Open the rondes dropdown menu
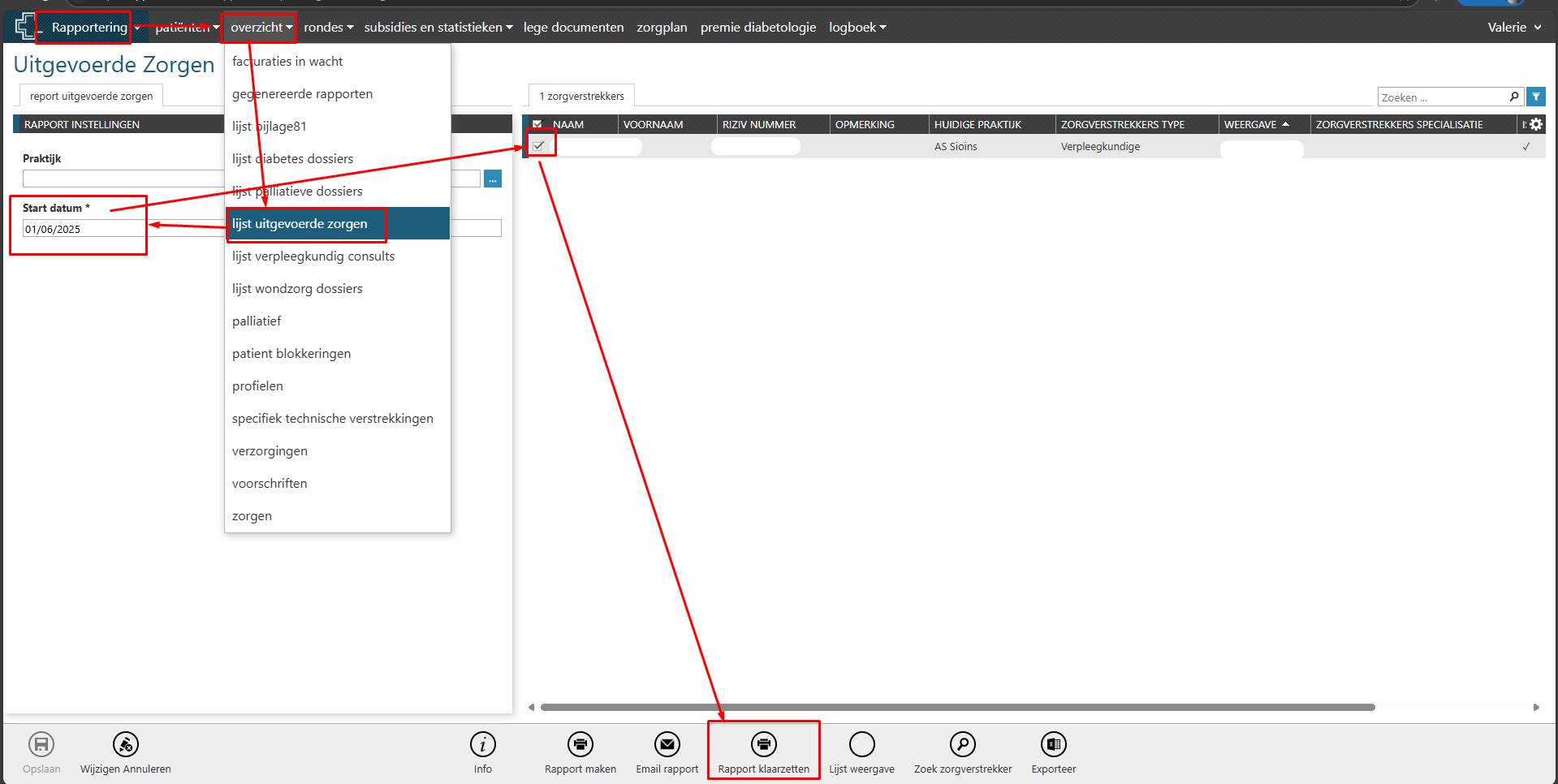 [329, 28]
